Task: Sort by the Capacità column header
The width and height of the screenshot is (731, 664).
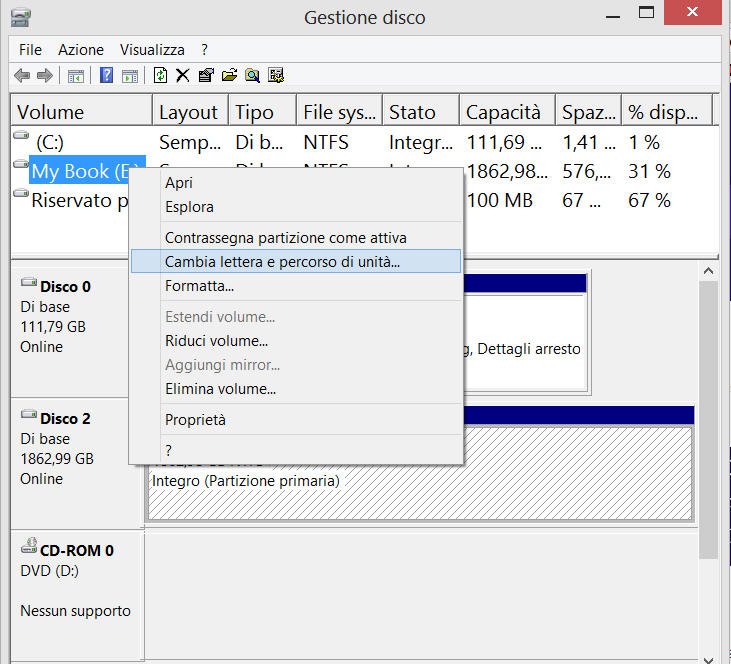Action: [508, 112]
